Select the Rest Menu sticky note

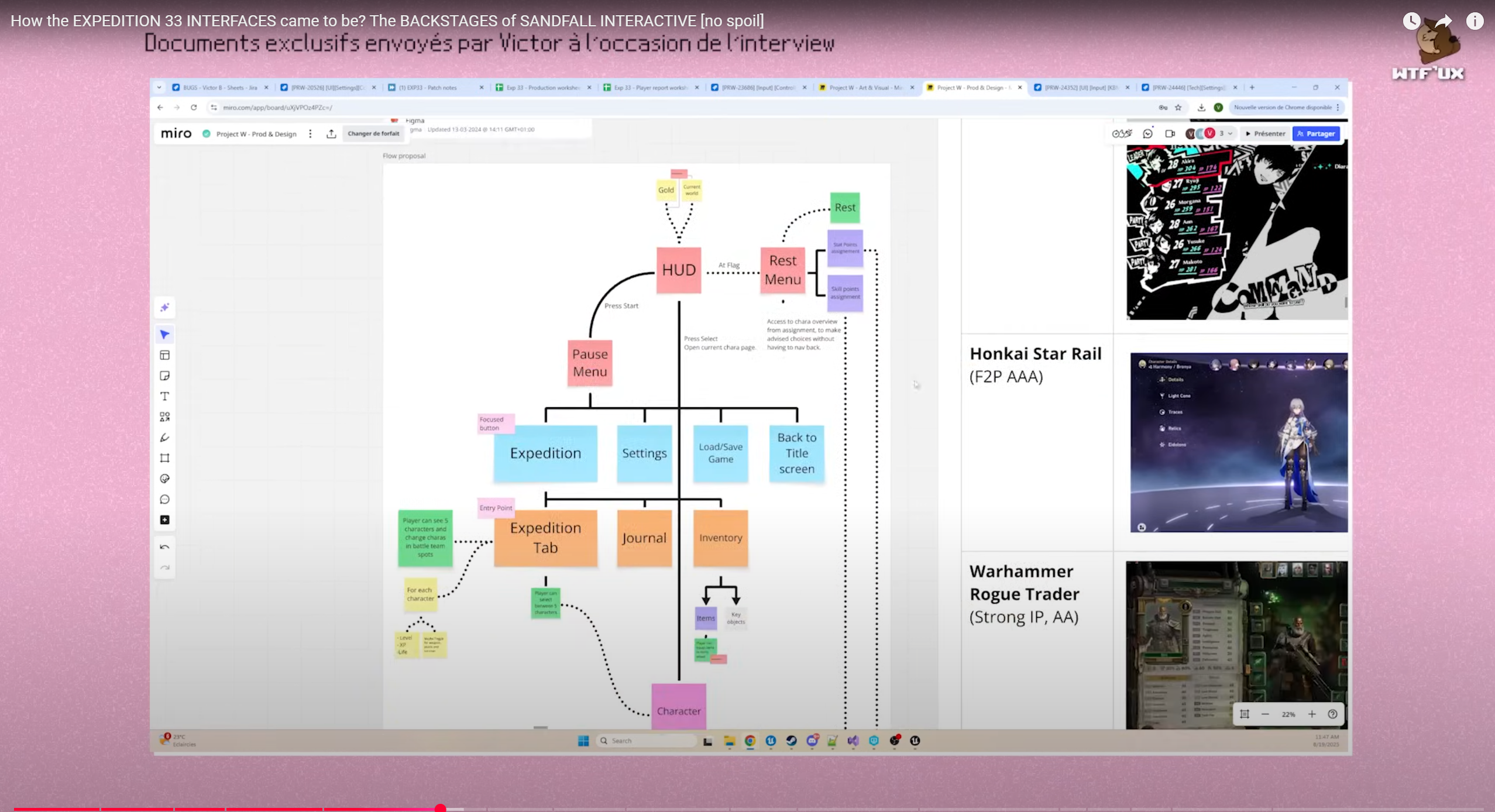coord(783,270)
